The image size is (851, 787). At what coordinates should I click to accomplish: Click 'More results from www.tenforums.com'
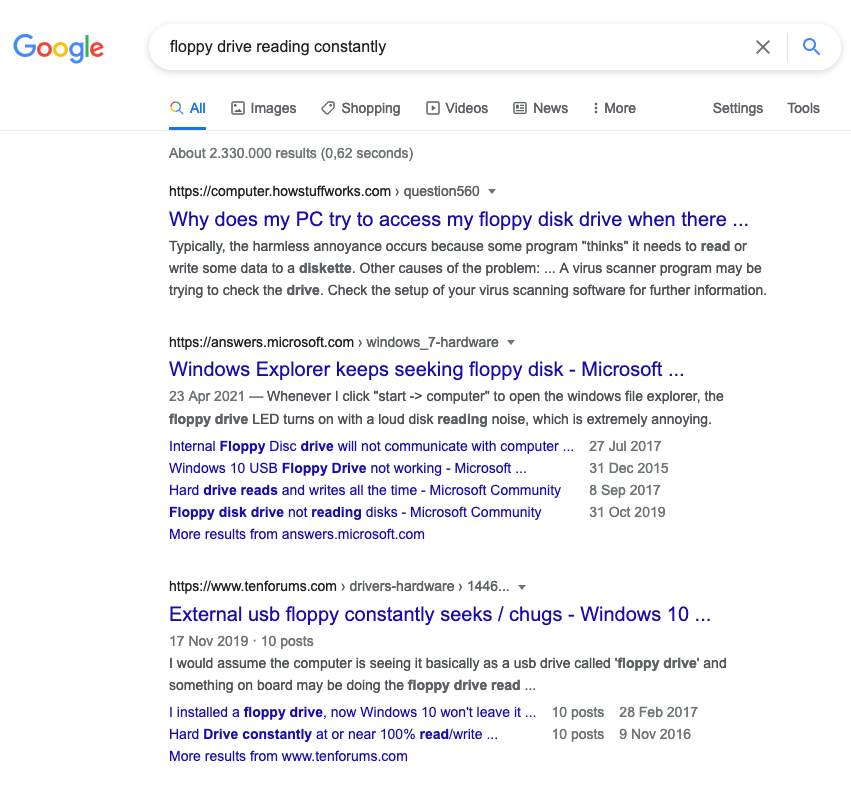[288, 756]
